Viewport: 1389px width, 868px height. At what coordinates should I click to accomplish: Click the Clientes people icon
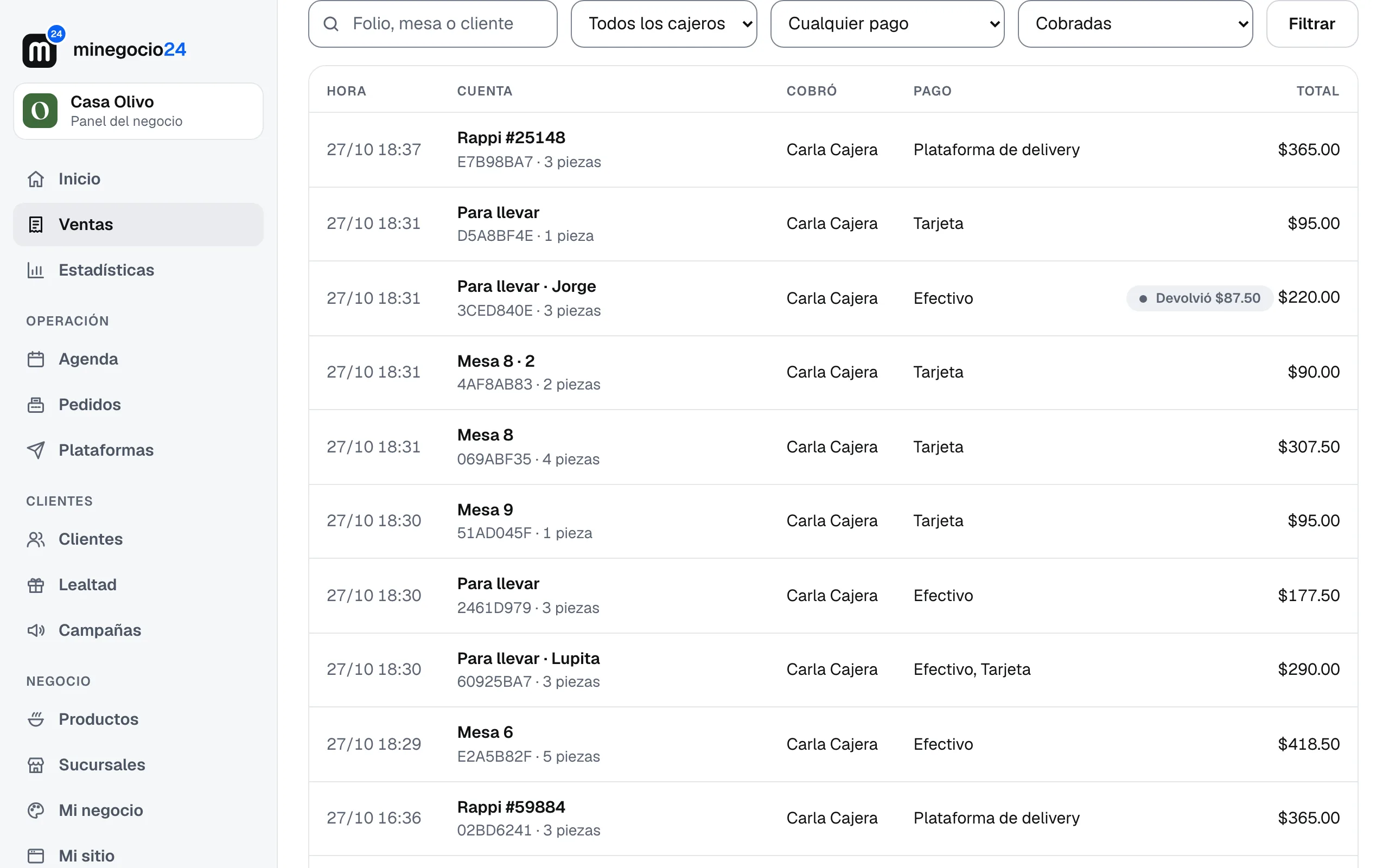pos(36,539)
